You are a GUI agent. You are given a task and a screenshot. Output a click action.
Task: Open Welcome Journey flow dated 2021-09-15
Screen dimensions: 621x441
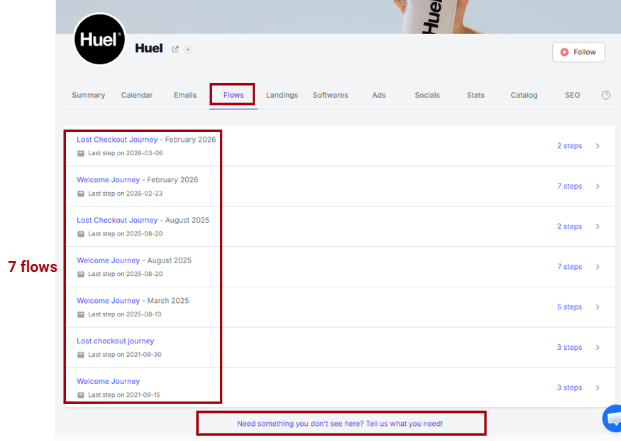pos(108,381)
